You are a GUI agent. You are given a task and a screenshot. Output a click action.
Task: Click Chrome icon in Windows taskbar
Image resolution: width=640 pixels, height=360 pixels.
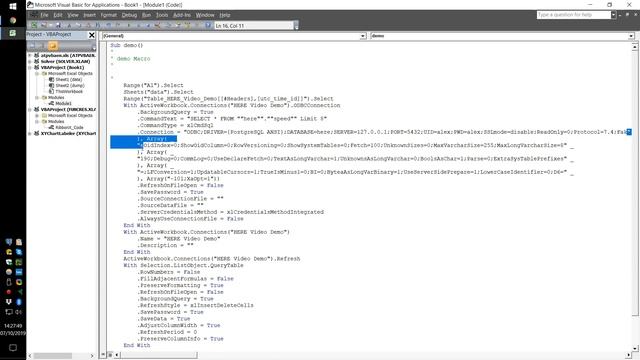tap(13, 20)
